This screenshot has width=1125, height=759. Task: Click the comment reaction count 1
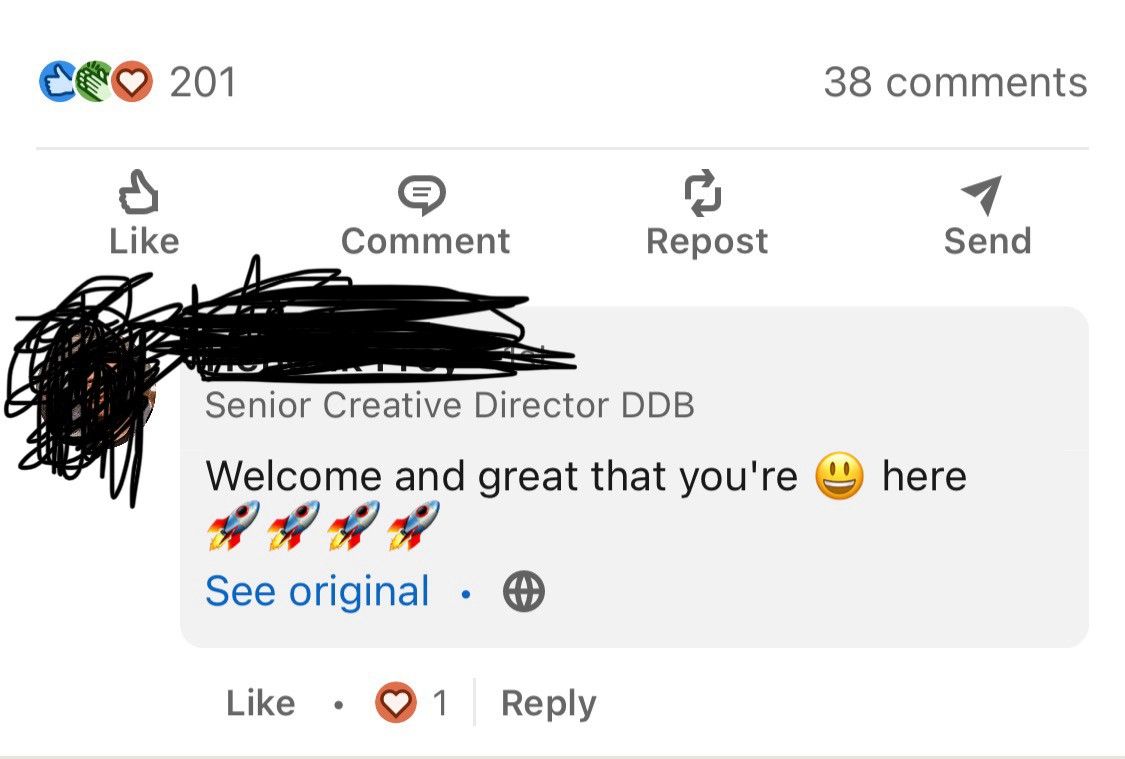point(440,703)
